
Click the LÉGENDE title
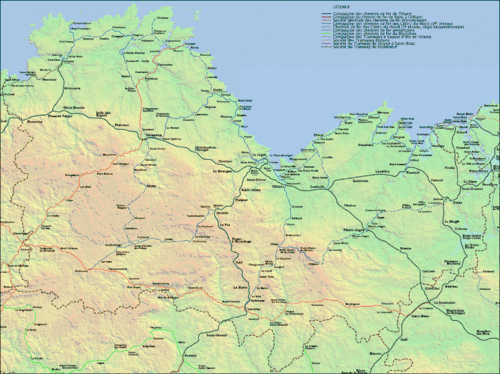(341, 7)
